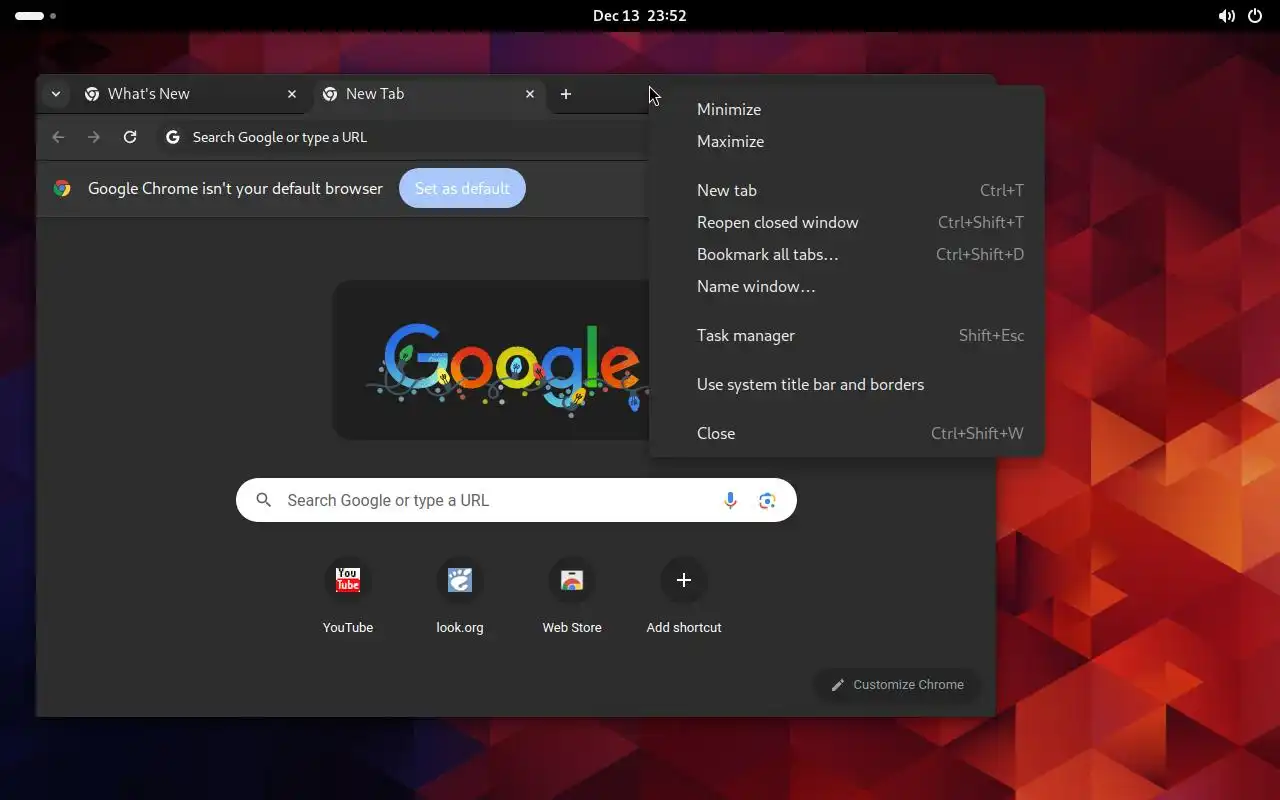Start voice search with microphone icon
Image resolution: width=1280 pixels, height=800 pixels.
(x=730, y=500)
